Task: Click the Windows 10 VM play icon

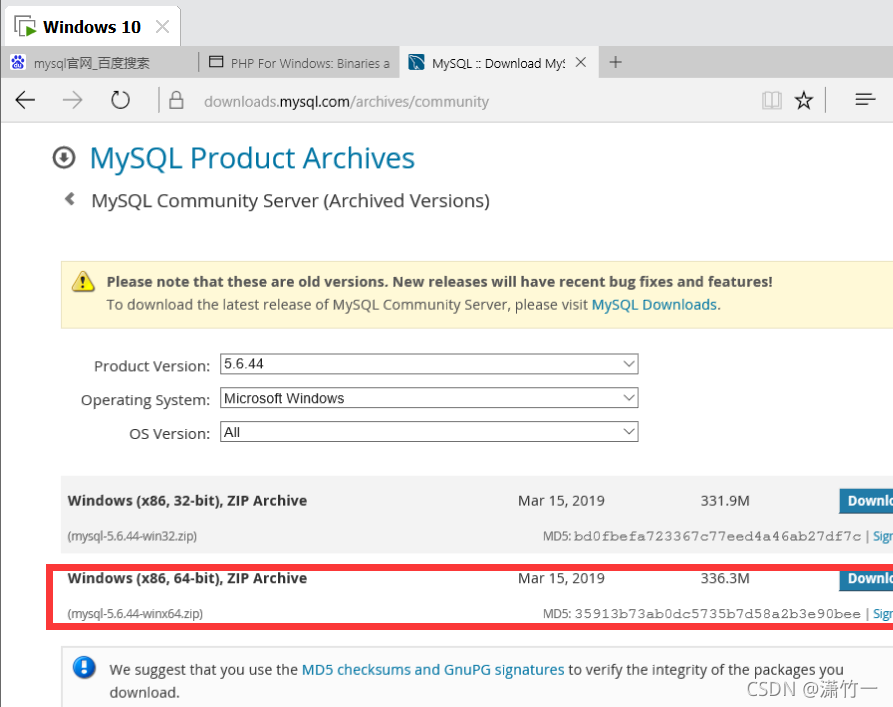Action: pos(25,27)
